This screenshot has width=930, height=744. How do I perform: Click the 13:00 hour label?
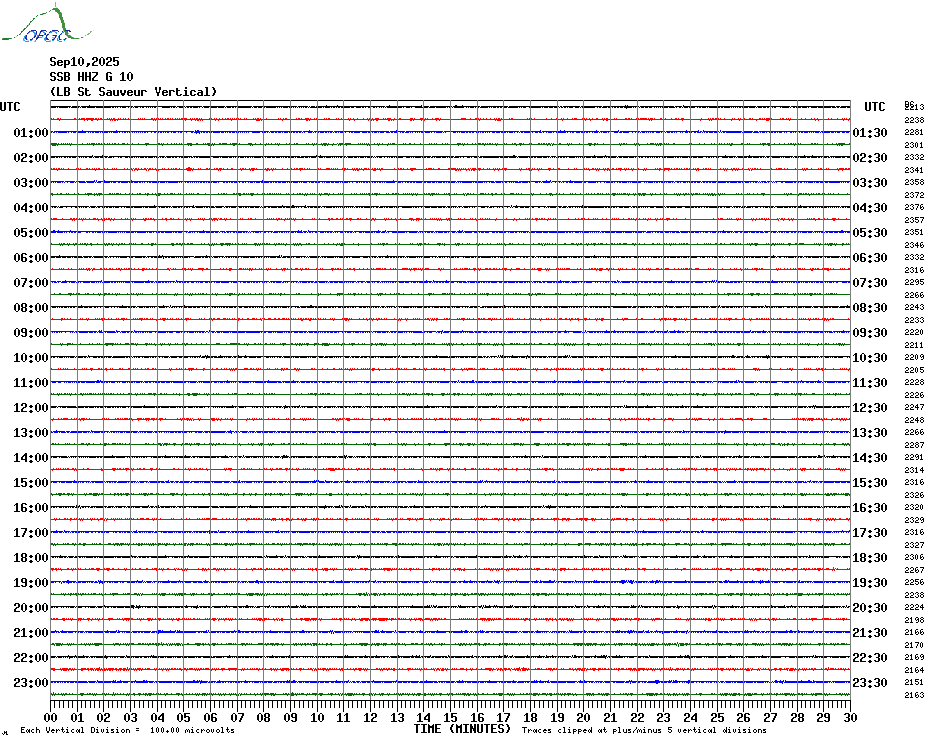tap(31, 433)
